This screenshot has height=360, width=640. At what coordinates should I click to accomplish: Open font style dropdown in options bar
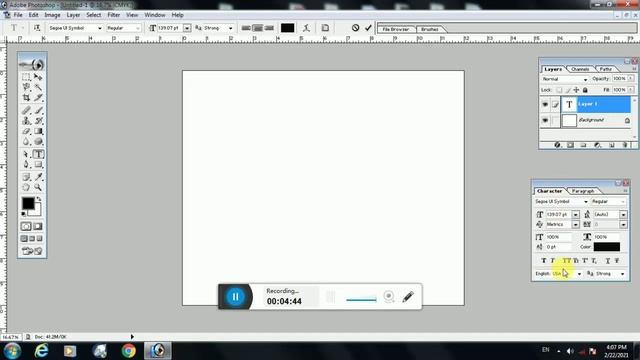[138, 28]
